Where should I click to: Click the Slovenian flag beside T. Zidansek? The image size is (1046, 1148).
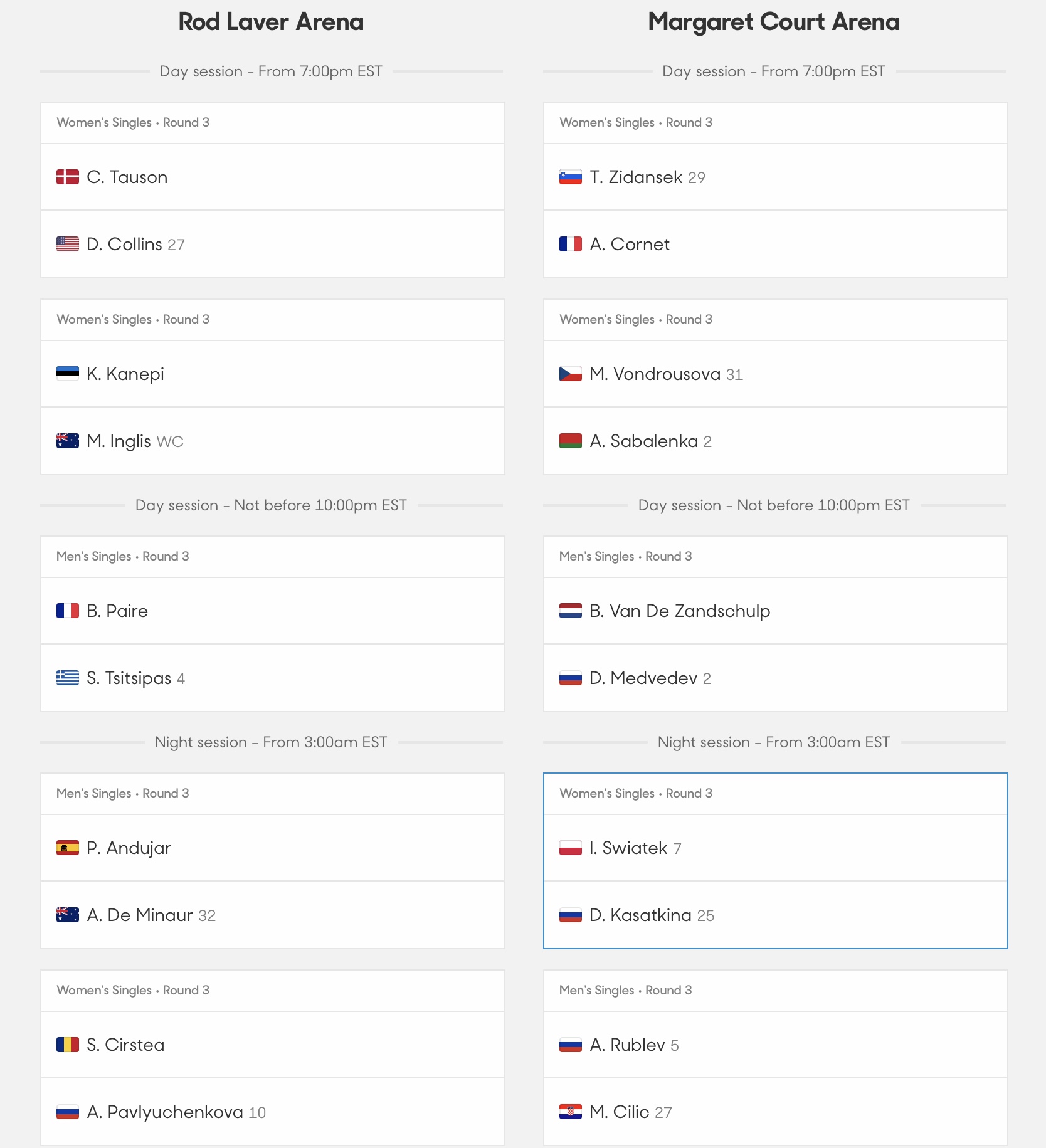[x=571, y=177]
